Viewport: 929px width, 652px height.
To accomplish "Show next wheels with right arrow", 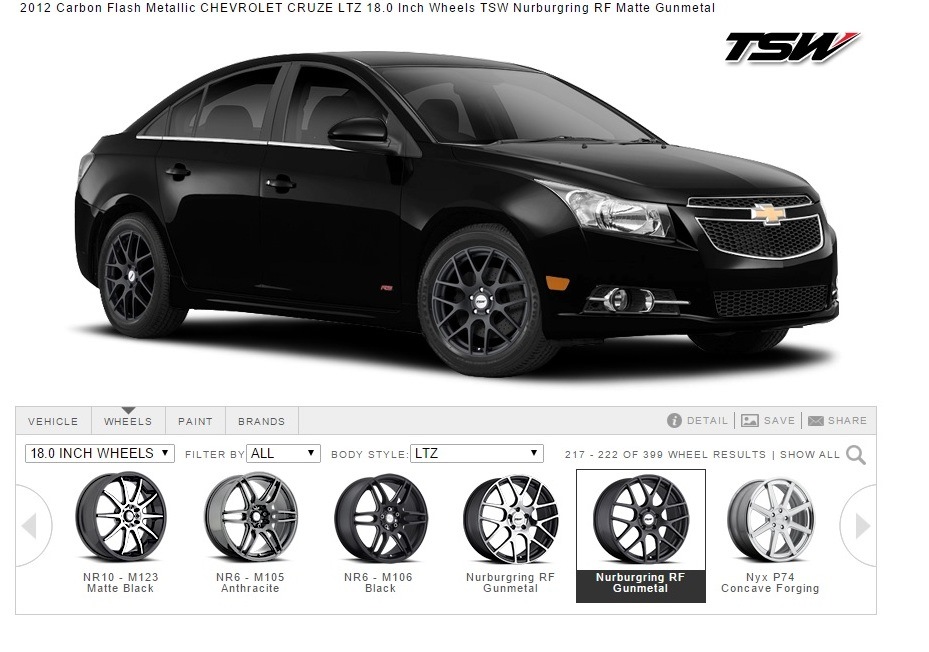I will 860,525.
